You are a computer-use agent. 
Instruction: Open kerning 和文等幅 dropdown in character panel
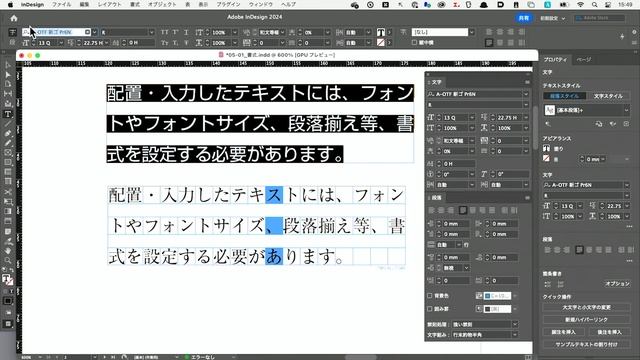[472, 141]
